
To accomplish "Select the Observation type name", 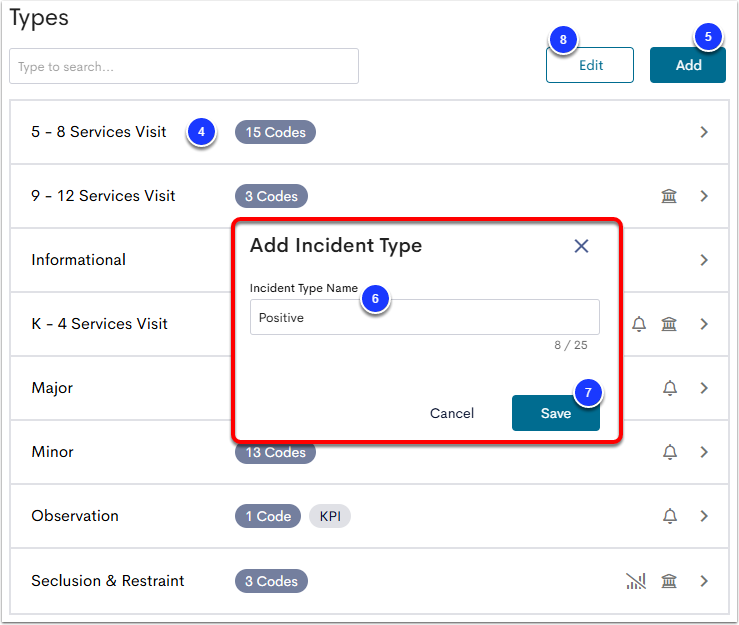I will coord(74,516).
